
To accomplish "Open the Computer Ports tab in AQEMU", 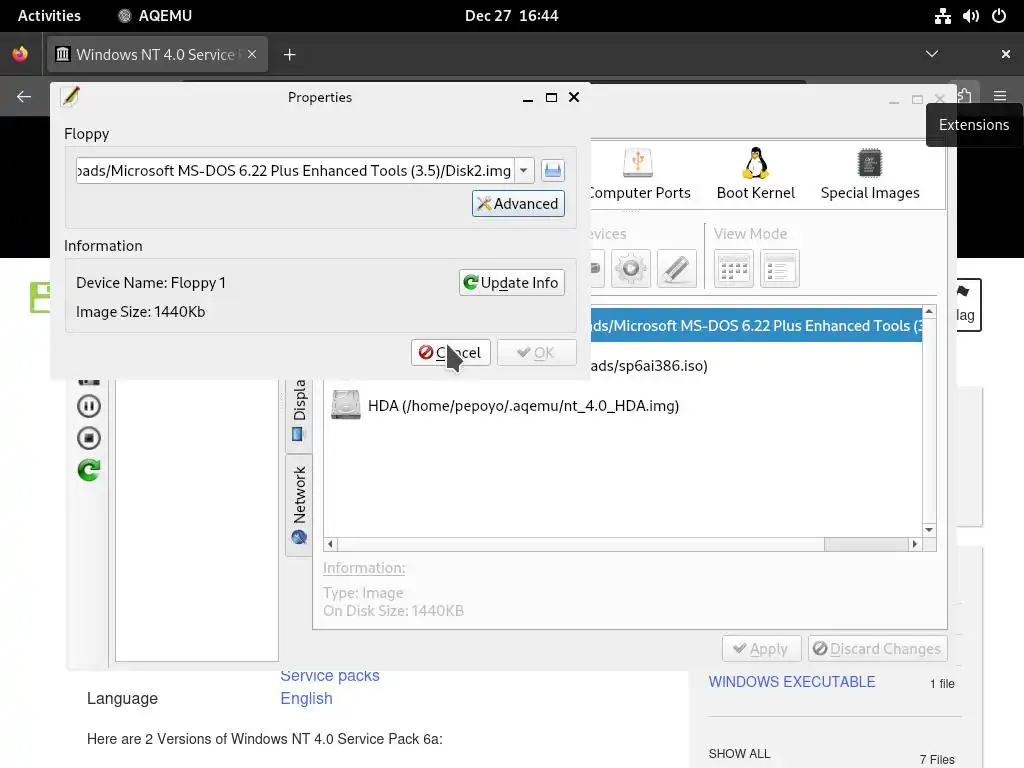I will (x=639, y=175).
